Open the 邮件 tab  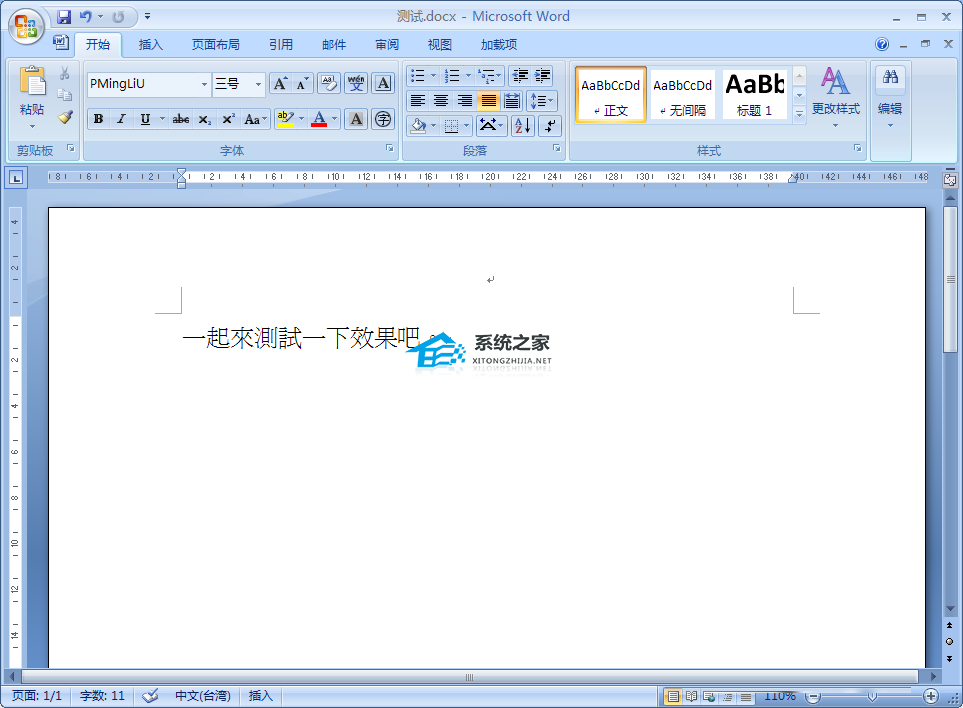[334, 45]
